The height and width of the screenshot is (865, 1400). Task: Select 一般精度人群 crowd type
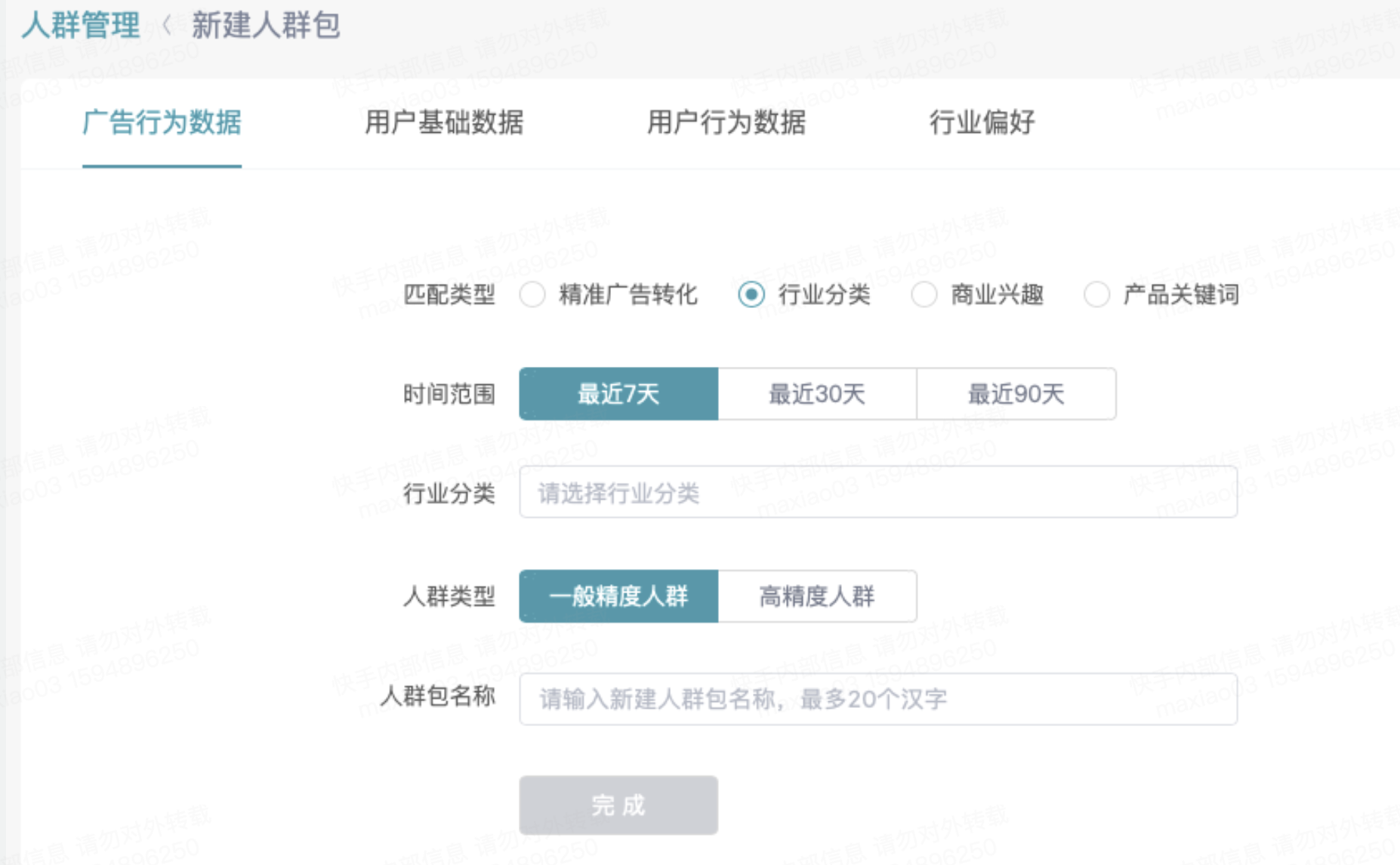coord(618,596)
